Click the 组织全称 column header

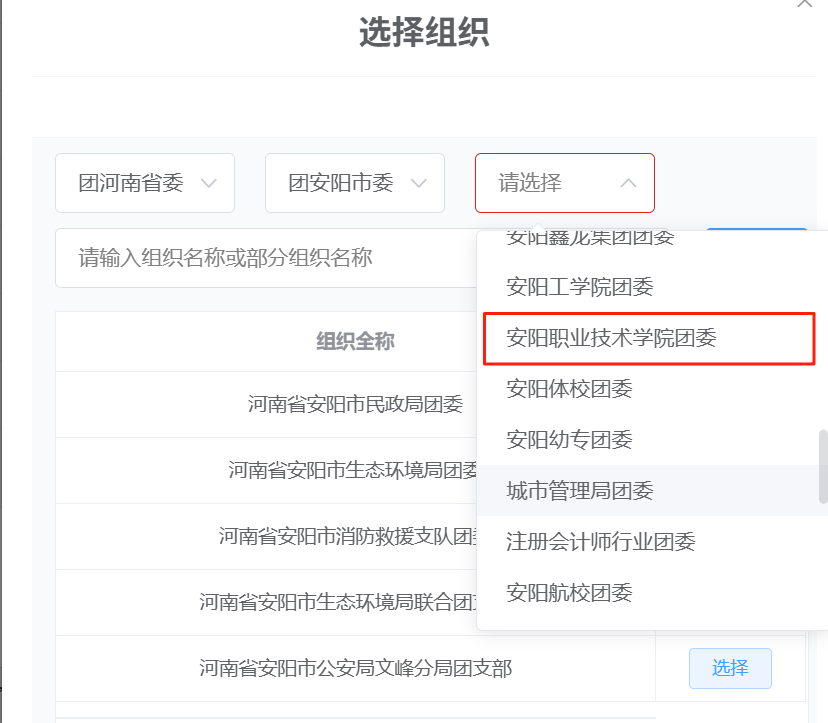pyautogui.click(x=355, y=341)
